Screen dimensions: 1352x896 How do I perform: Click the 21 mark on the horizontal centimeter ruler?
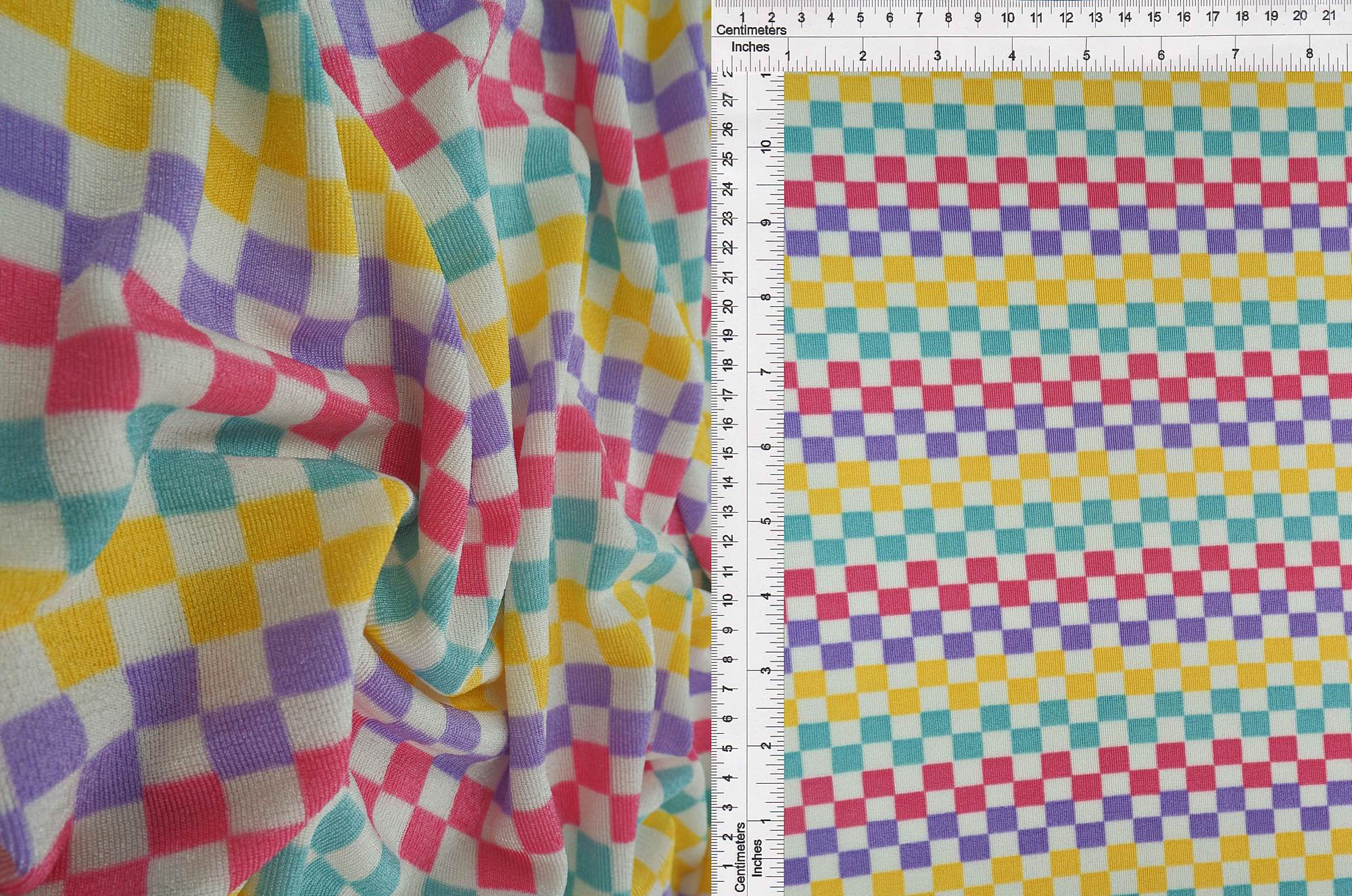pyautogui.click(x=1329, y=16)
